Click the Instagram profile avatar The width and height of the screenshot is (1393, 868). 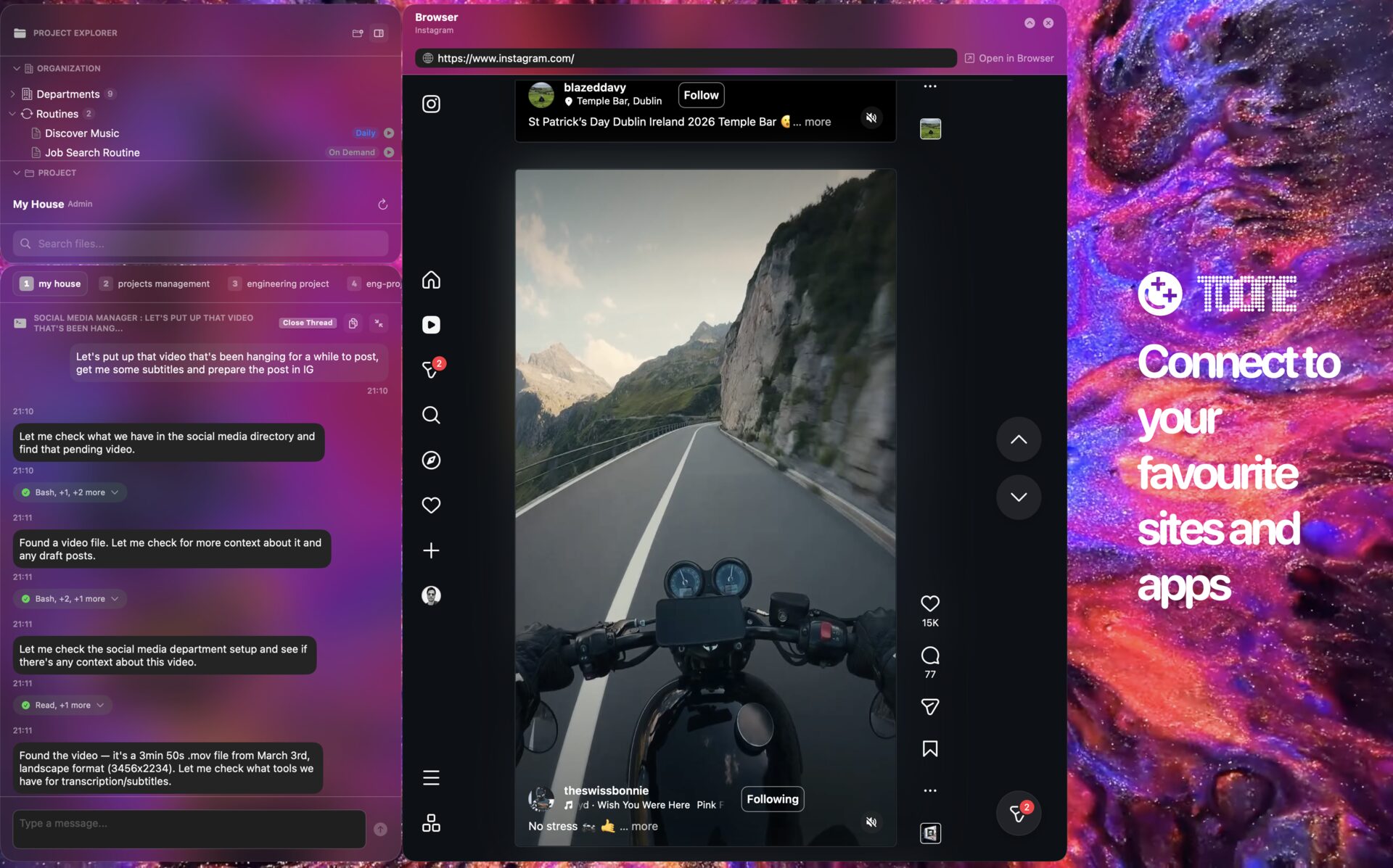click(x=431, y=595)
